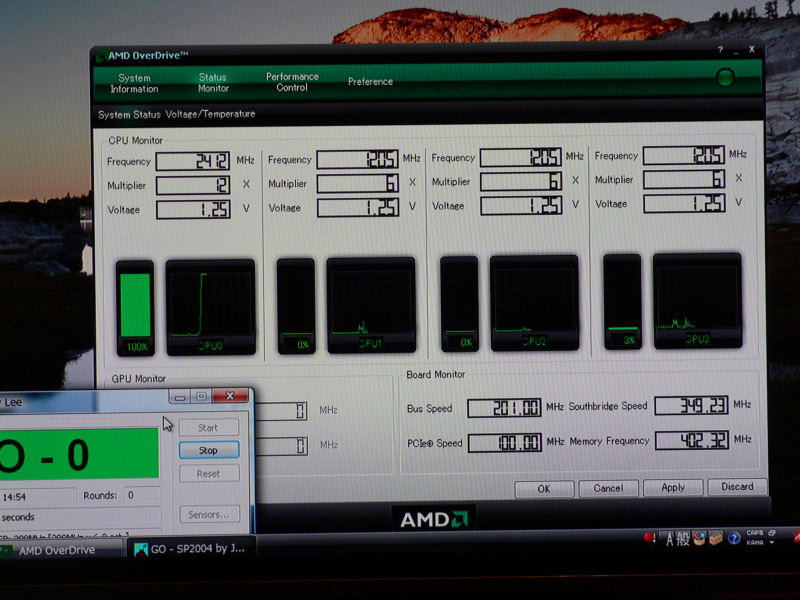Click the 14:54 time field in SP2004

tap(38, 496)
